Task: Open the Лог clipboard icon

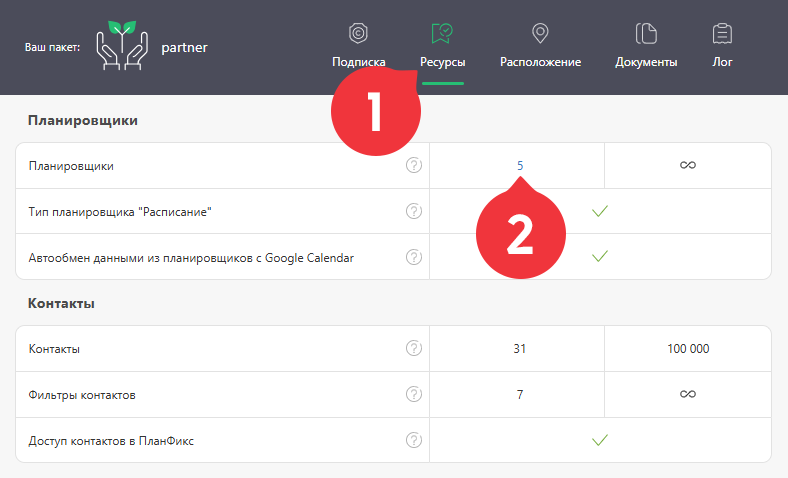Action: pyautogui.click(x=722, y=34)
